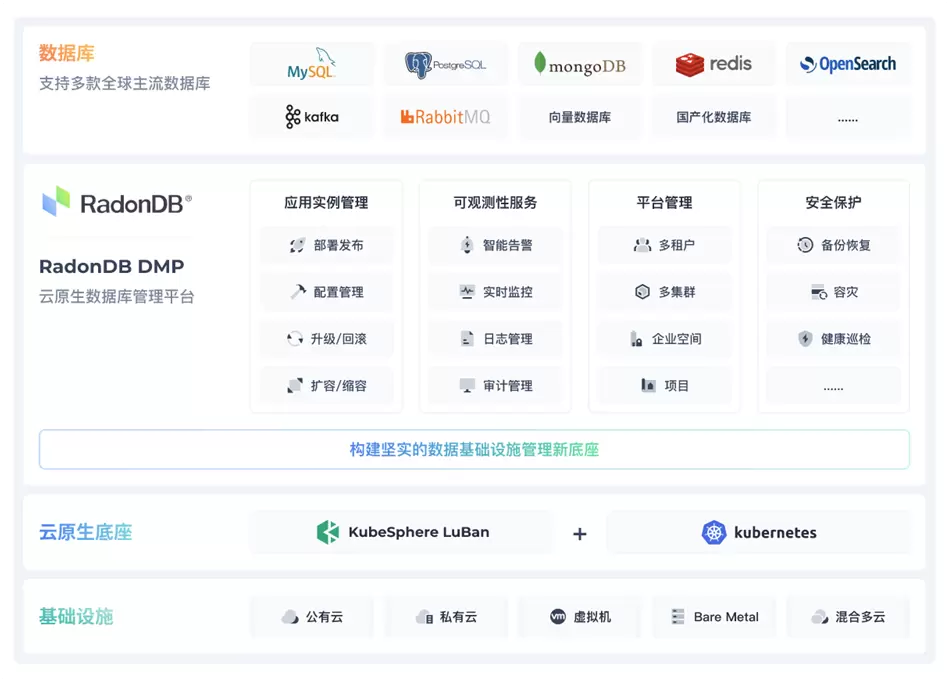Click the mongoDB leaf logo
The height and width of the screenshot is (681, 949).
tap(540, 65)
